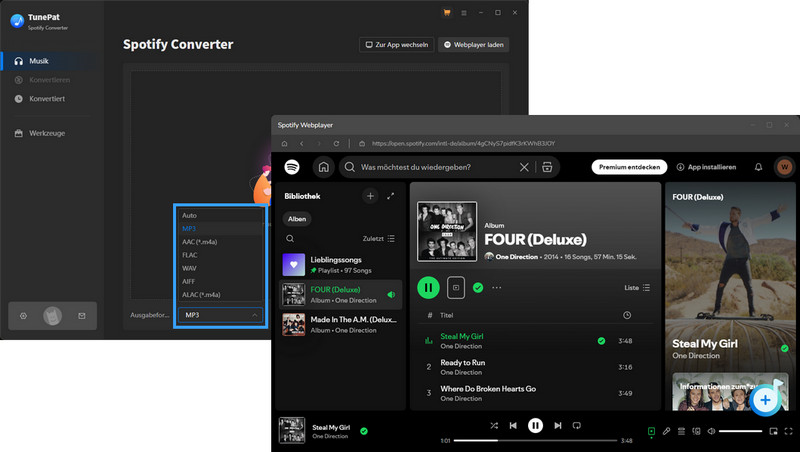Toggle liked checkmark in bottom player bar
Screen dimensions: 800x452
click(x=364, y=431)
